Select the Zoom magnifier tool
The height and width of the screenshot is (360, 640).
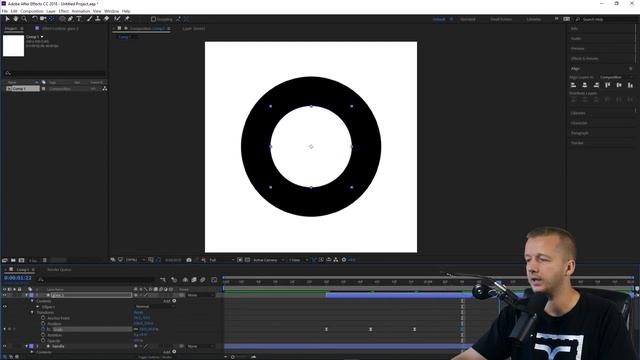(x=24, y=19)
